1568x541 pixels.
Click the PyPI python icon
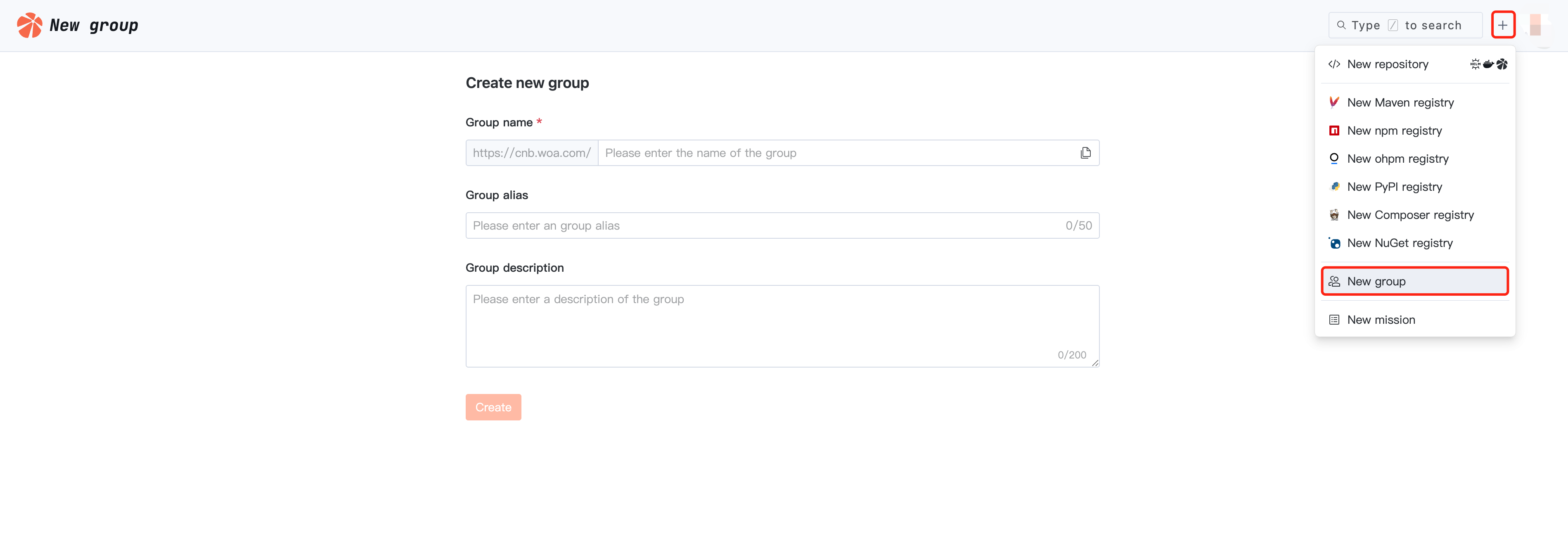(1334, 187)
